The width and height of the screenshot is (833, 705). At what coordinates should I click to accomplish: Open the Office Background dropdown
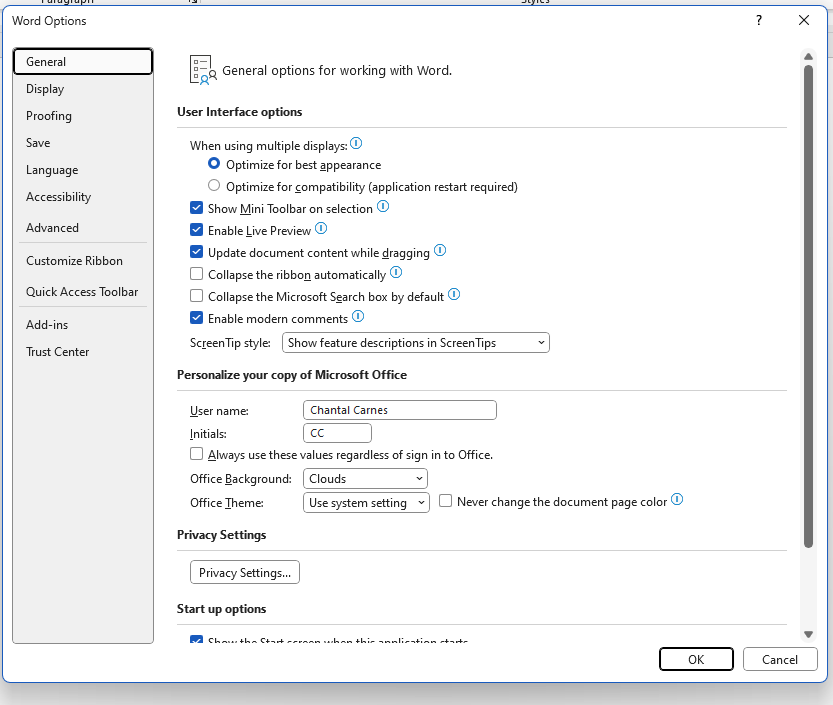coord(365,479)
